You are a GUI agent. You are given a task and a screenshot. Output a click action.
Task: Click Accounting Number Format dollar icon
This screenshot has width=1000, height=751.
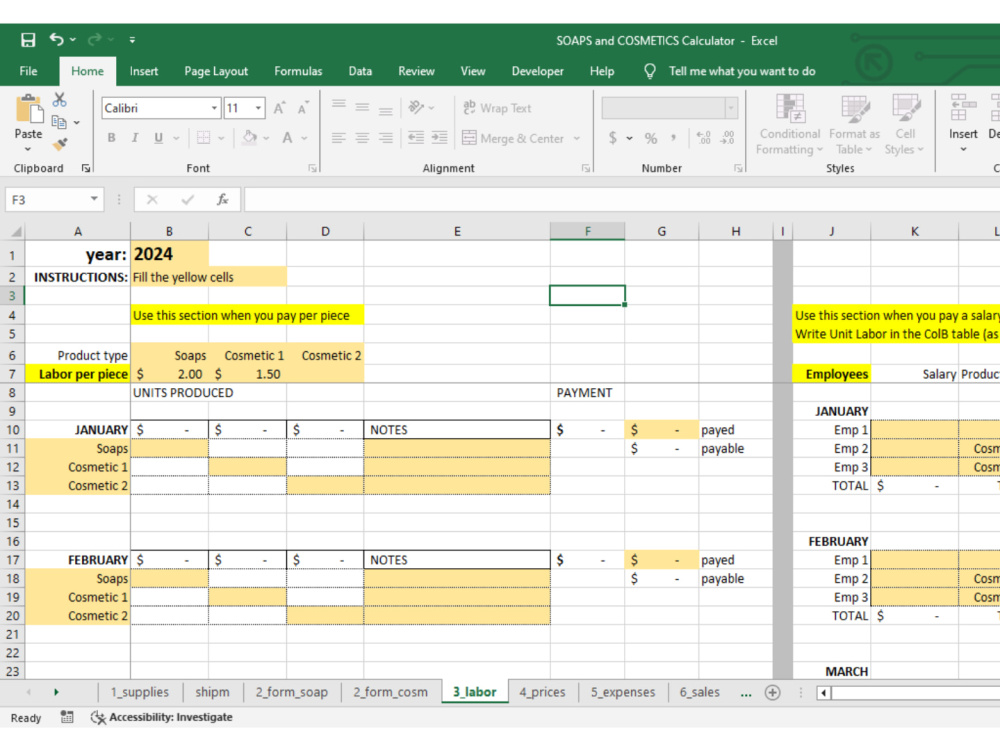point(613,138)
